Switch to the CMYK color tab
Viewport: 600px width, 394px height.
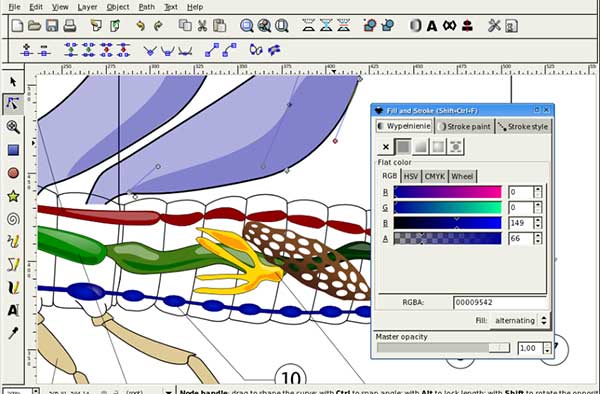pyautogui.click(x=435, y=177)
